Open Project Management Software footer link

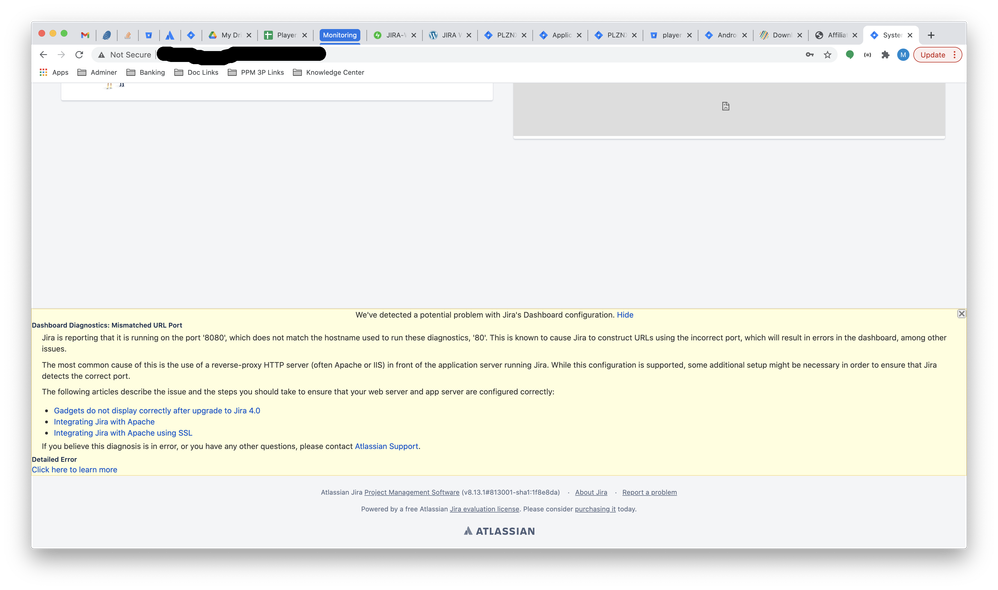412,492
